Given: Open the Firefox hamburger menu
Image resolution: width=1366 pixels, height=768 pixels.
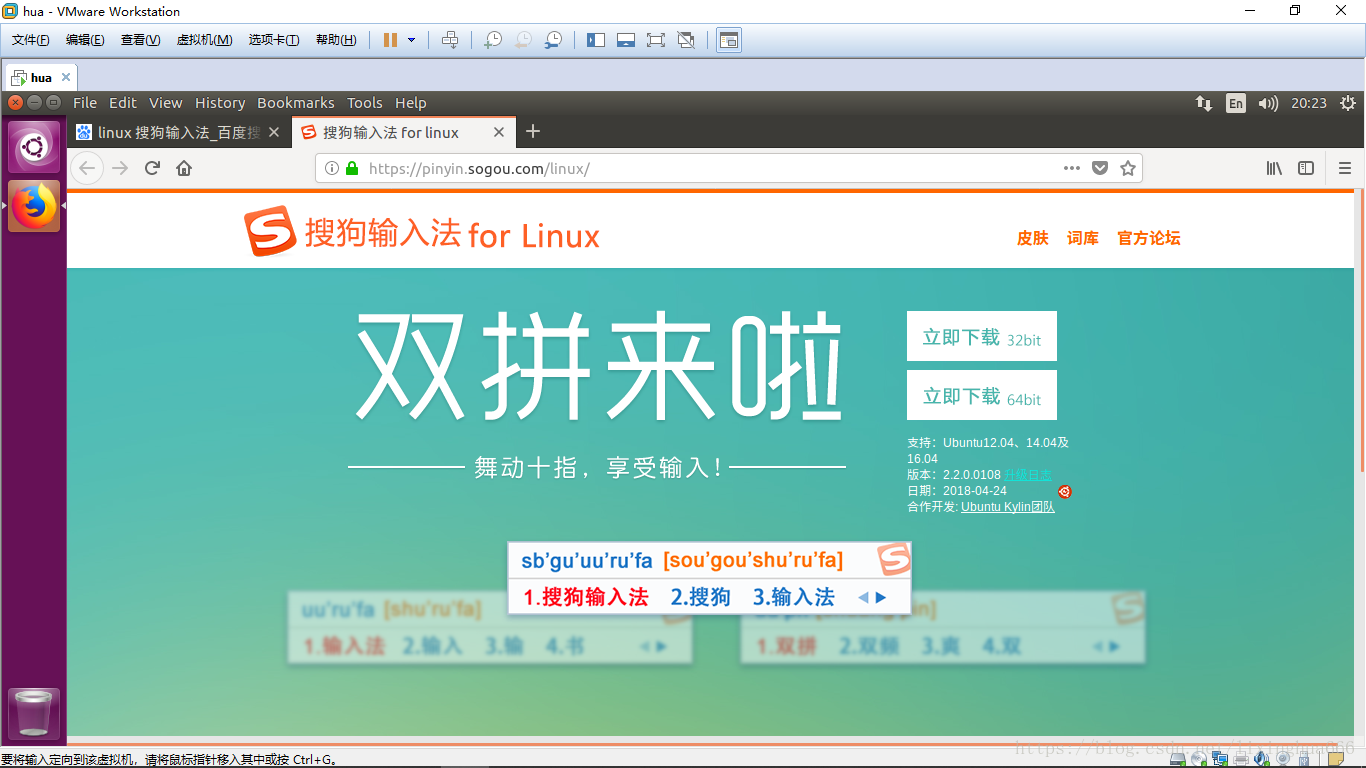Looking at the screenshot, I should [1345, 168].
